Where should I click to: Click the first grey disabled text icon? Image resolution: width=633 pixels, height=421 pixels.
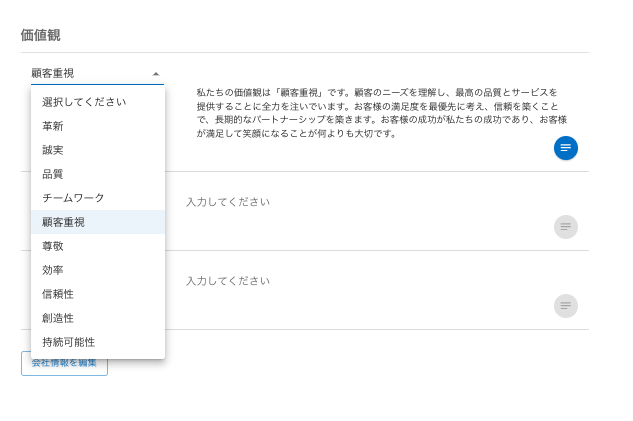click(x=566, y=227)
